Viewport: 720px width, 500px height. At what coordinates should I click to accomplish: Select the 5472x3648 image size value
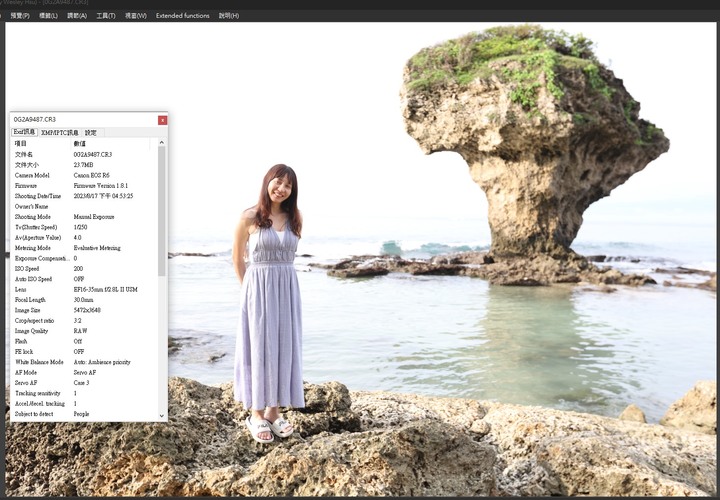coord(87,310)
